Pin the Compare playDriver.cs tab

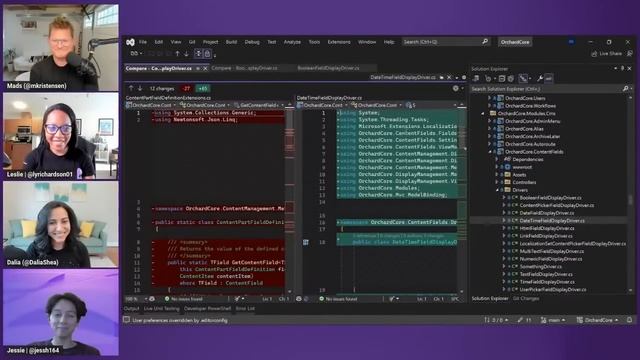pos(198,69)
